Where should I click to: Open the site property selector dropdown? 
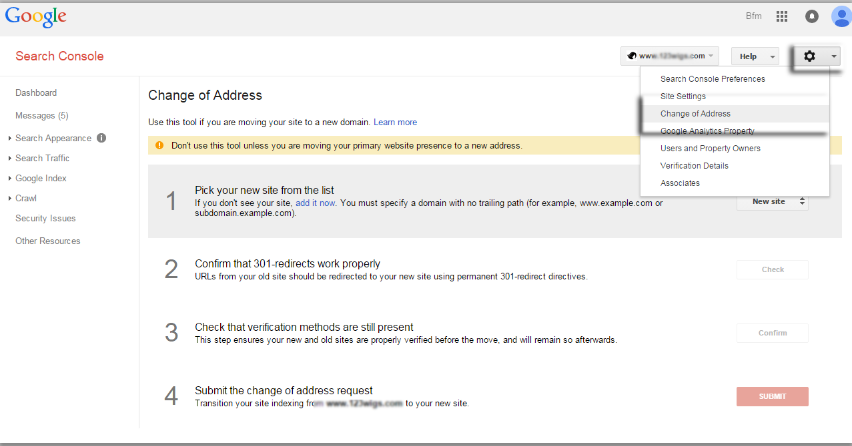point(669,56)
